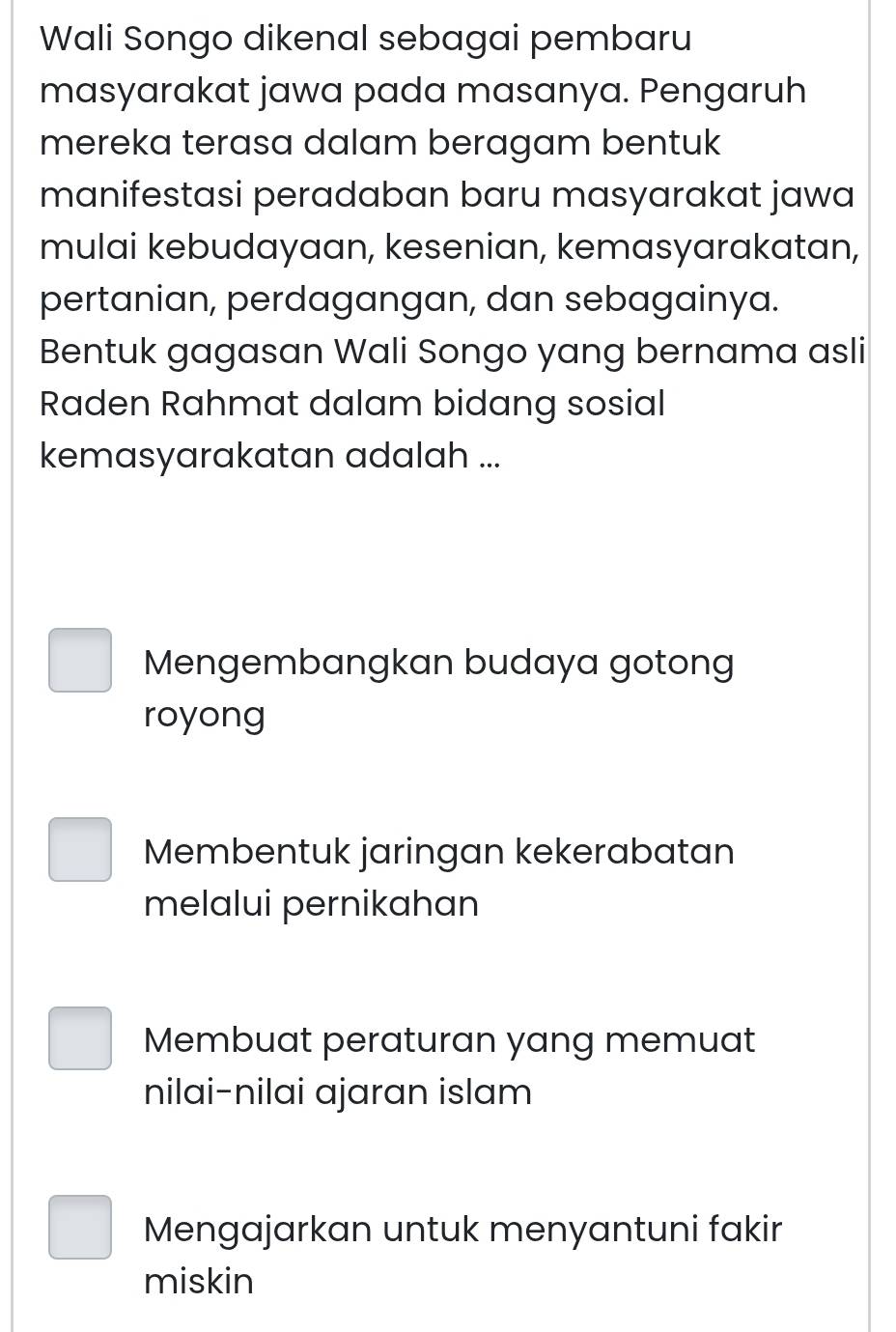Image resolution: width=896 pixels, height=1332 pixels.
Task: Tick the Membentuk jaringan kekerabatan checkbox
Action: (x=80, y=850)
